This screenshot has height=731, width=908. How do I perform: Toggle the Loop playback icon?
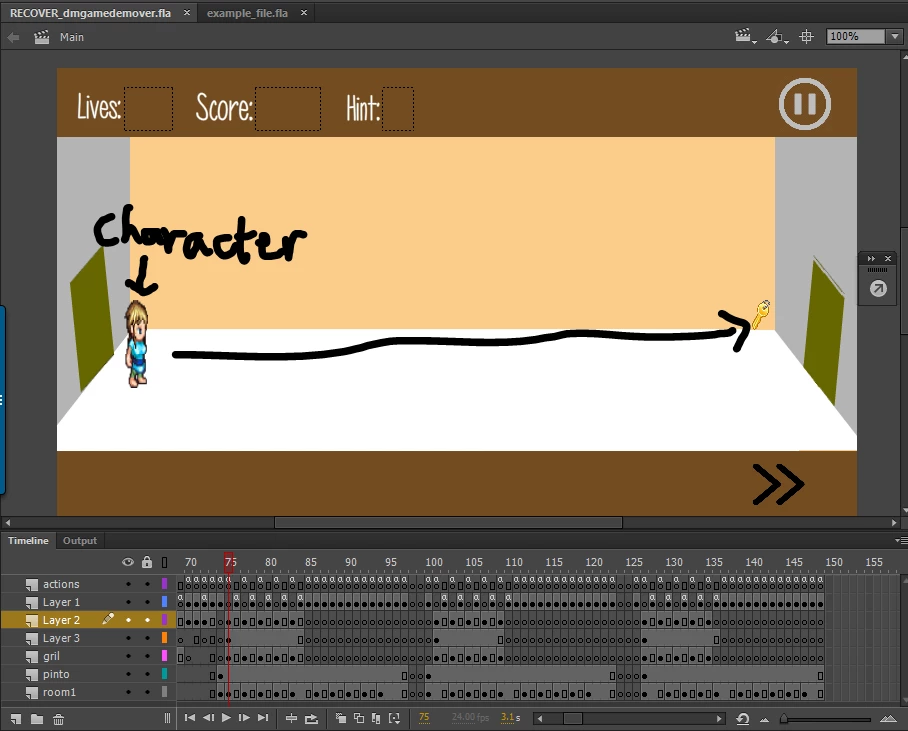pos(312,718)
